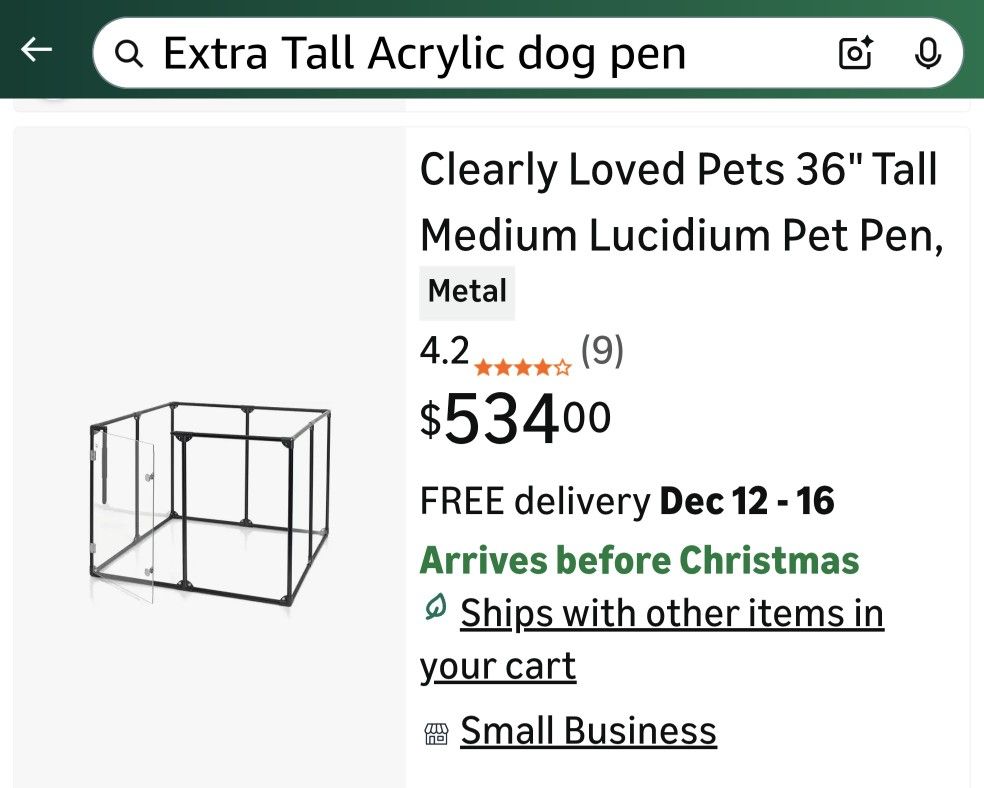
Task: Click the 4.2 rating number
Action: [x=444, y=351]
